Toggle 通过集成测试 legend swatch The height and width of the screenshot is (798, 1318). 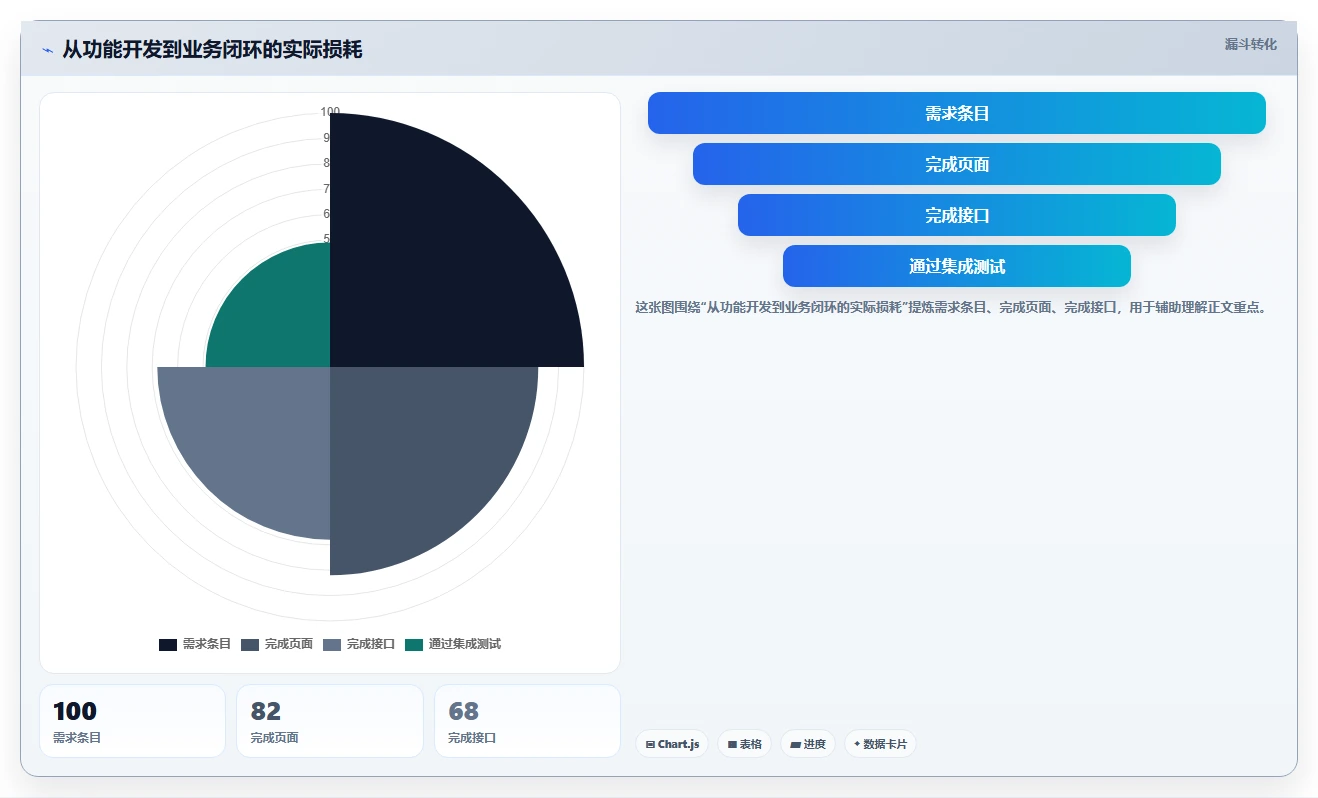coord(414,645)
